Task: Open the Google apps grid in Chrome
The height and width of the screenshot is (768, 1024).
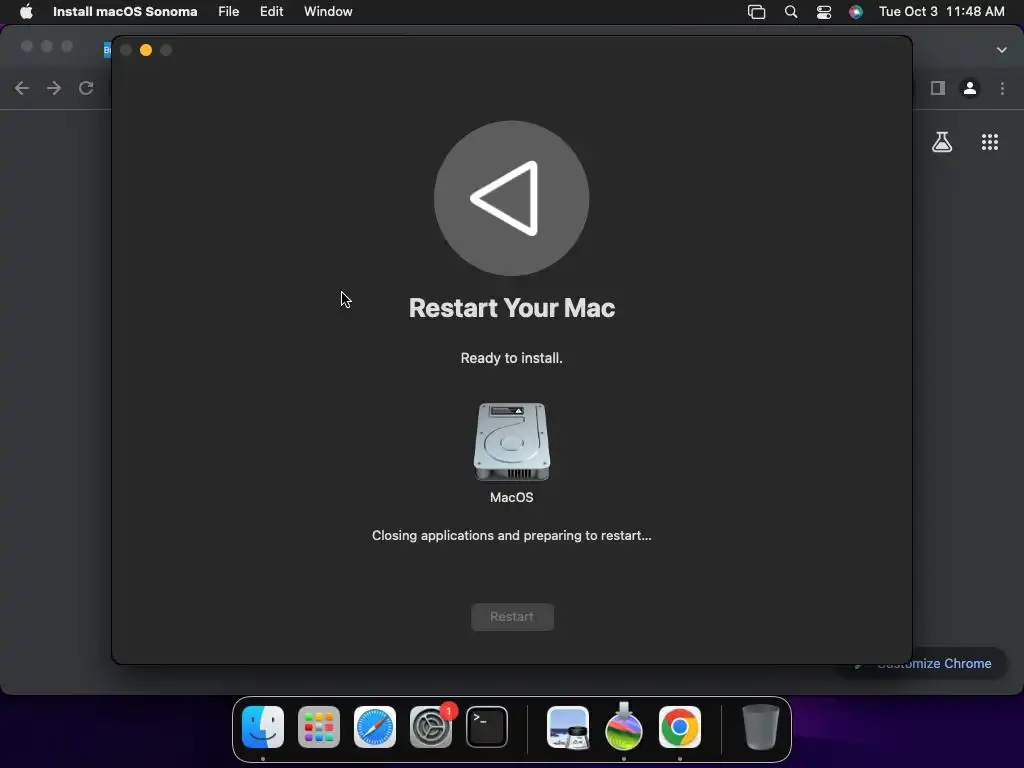Action: click(x=990, y=142)
